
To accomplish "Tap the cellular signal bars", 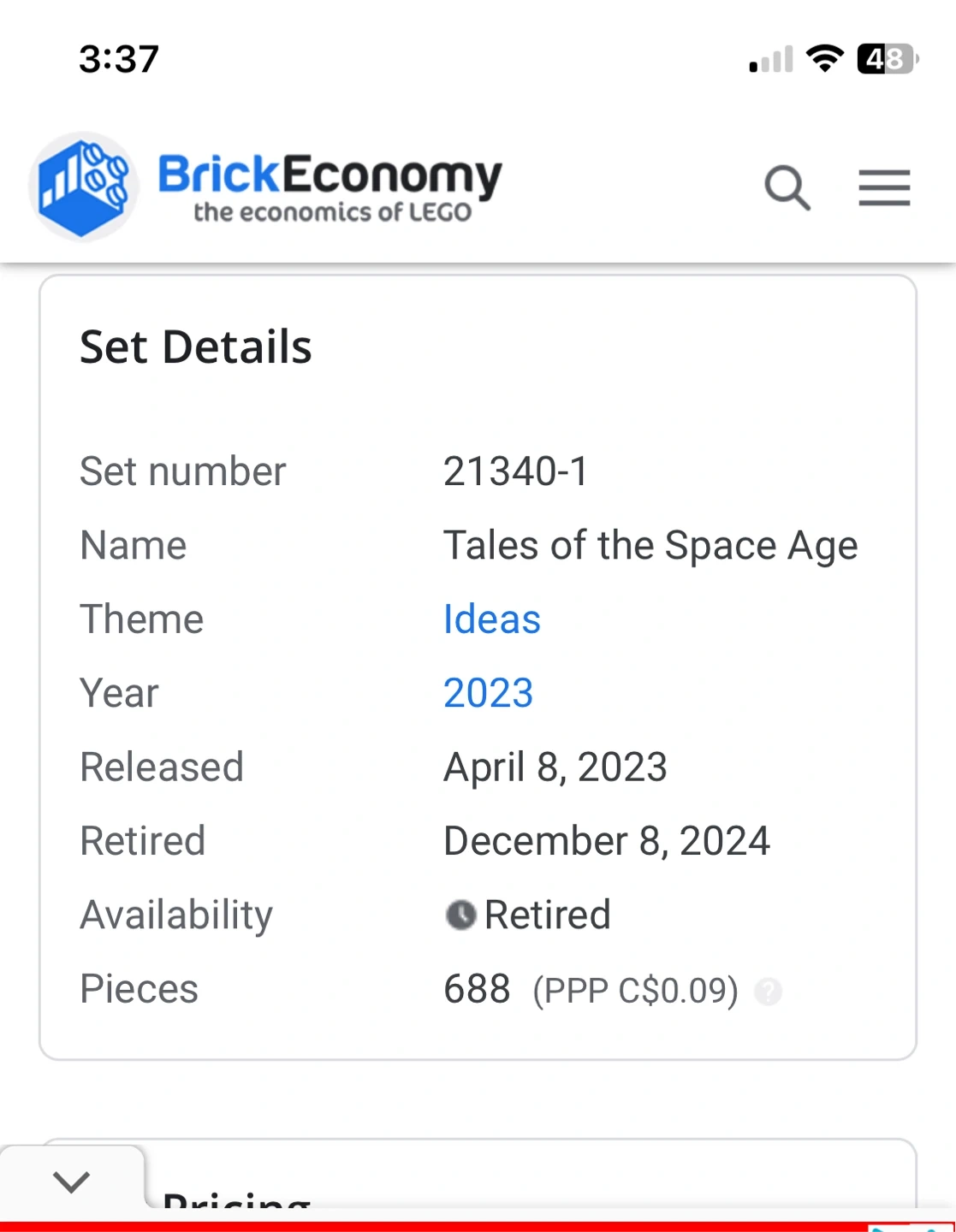I will [771, 60].
